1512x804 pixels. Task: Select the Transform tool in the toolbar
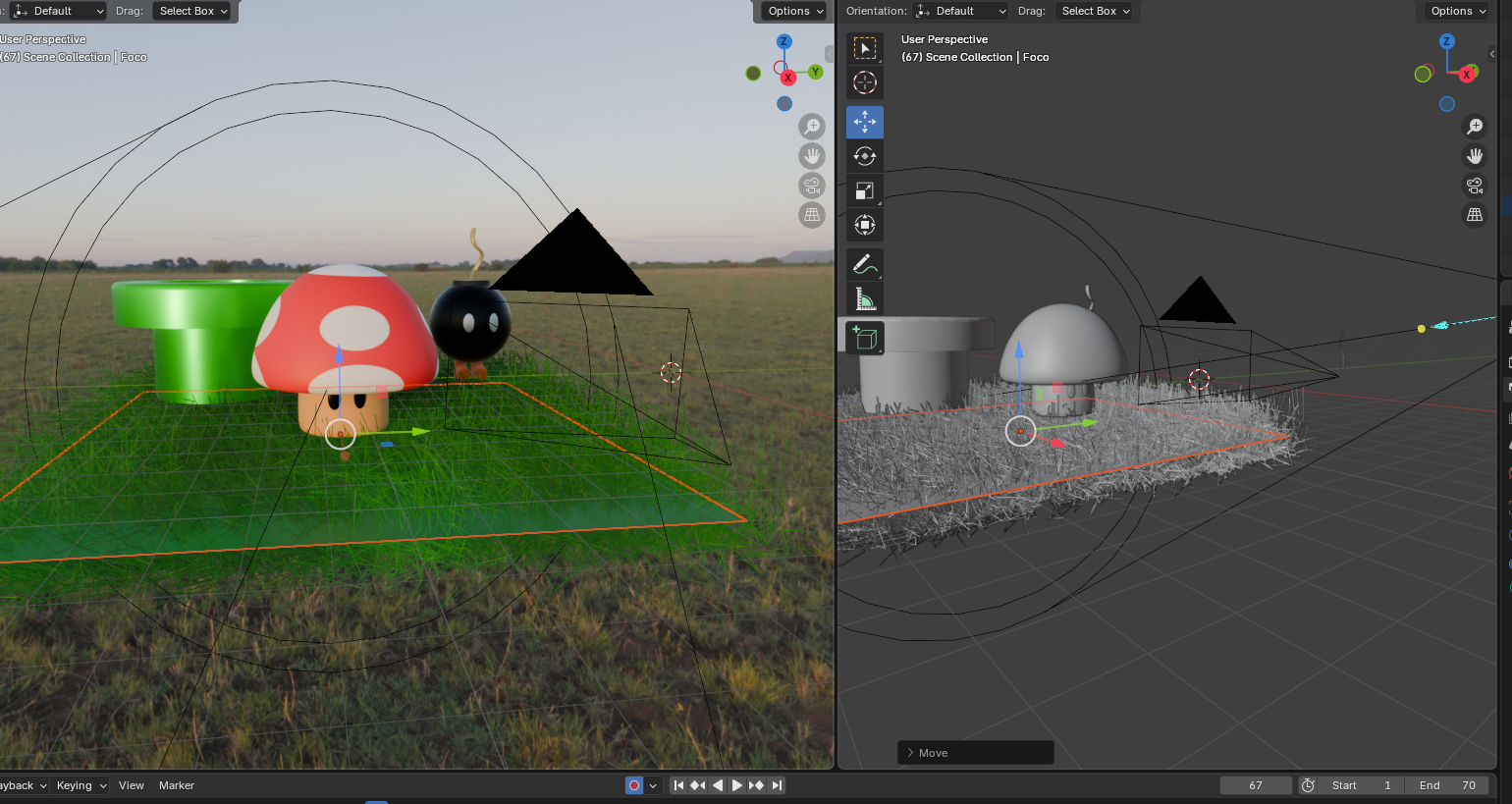pos(865,225)
